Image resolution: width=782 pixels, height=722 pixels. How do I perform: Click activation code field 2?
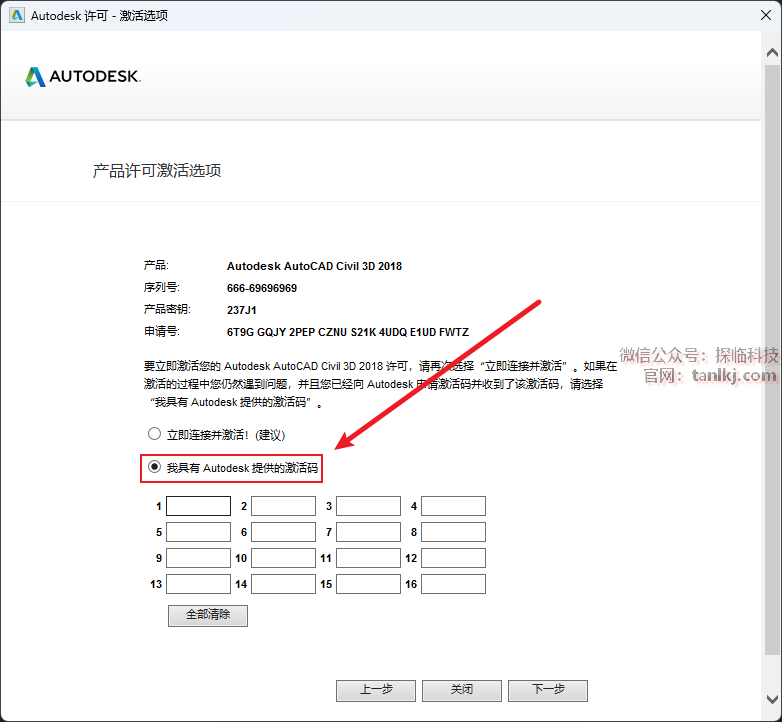tap(283, 506)
